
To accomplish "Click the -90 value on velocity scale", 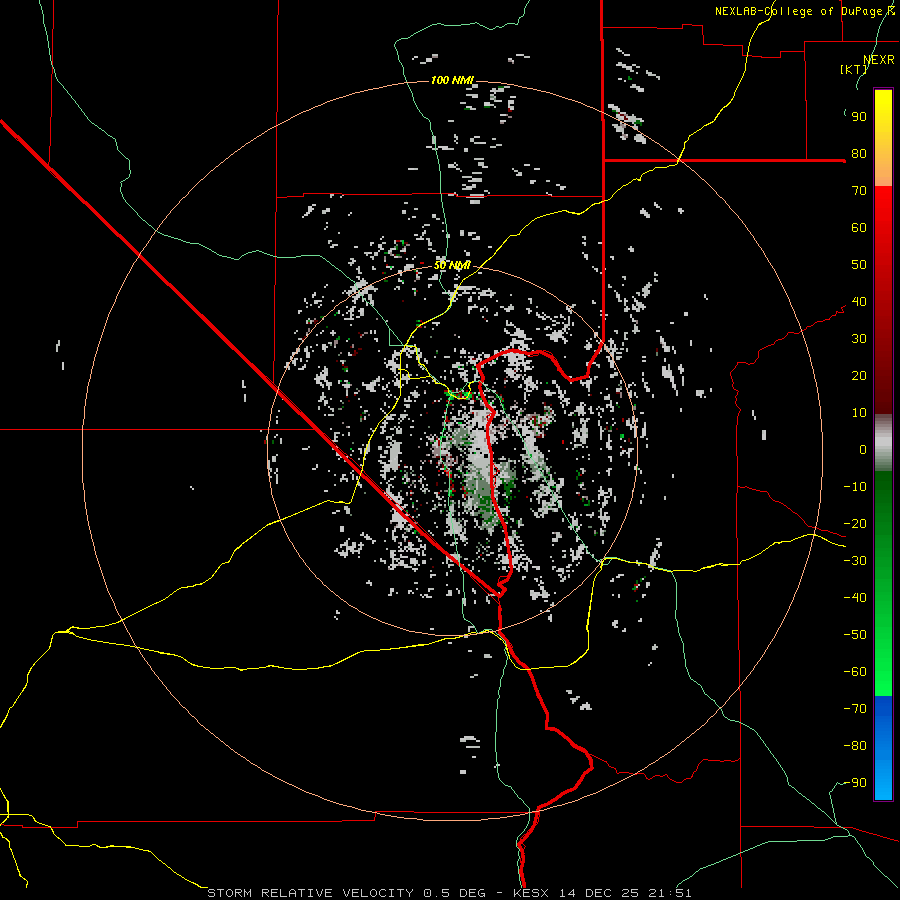I will (x=855, y=783).
